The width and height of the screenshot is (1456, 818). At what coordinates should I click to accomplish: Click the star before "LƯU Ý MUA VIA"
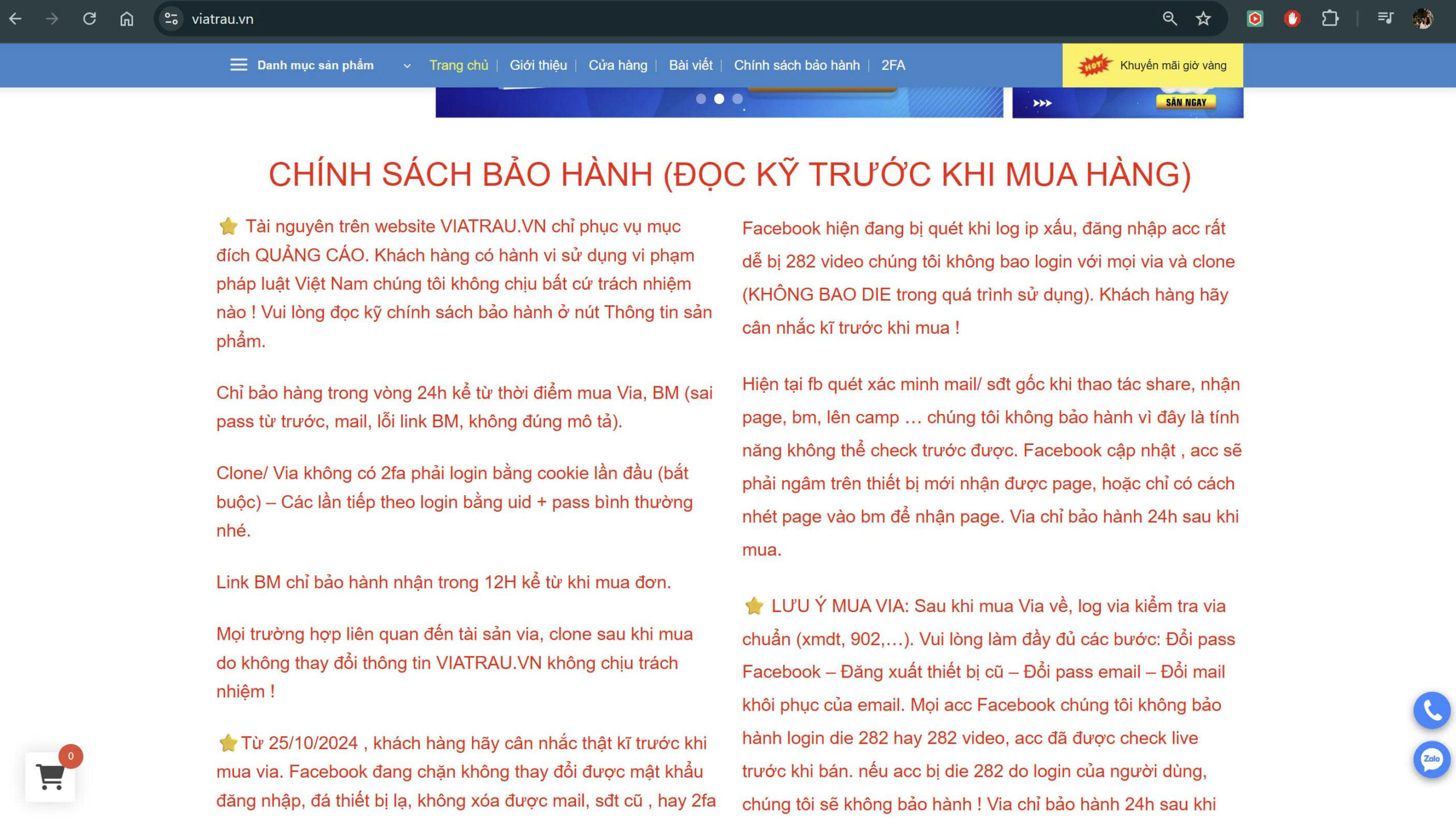[x=754, y=606]
